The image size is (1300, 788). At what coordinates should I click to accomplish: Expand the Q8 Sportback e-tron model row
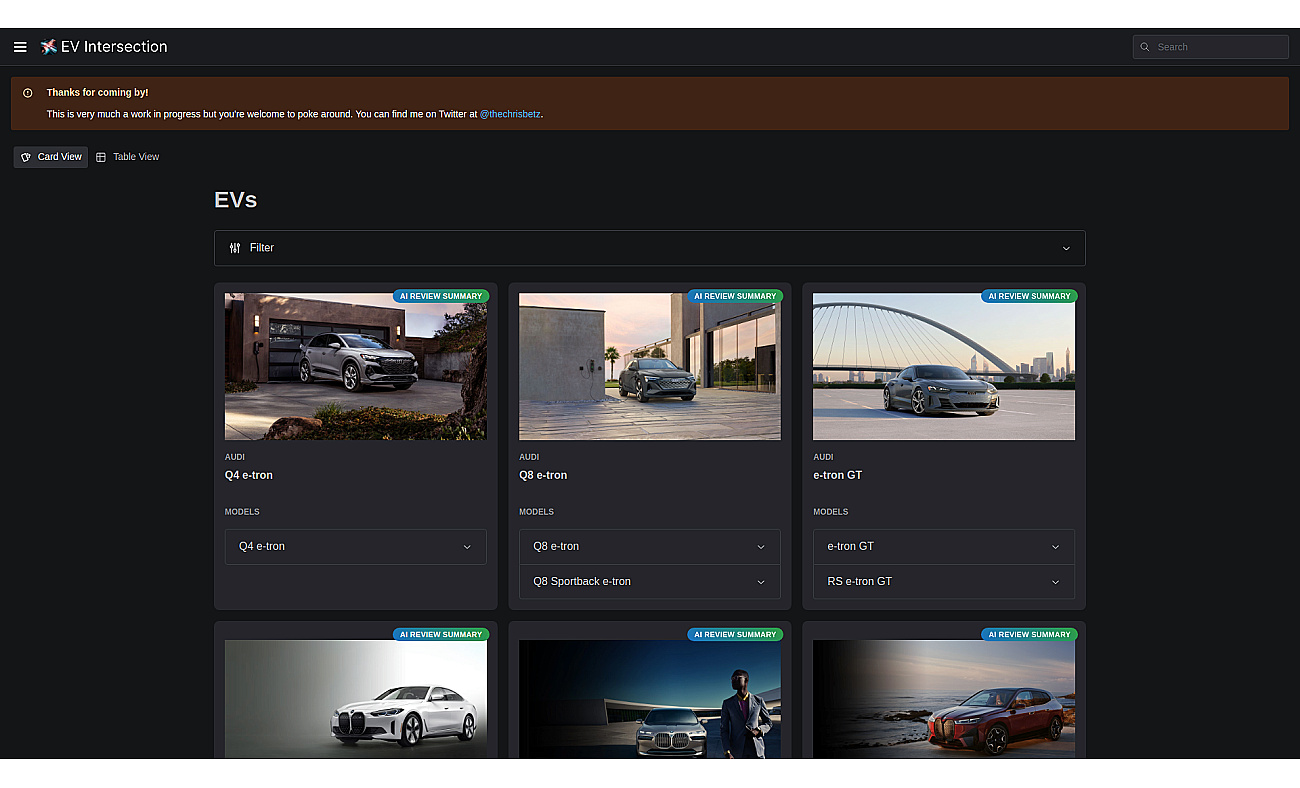650,582
